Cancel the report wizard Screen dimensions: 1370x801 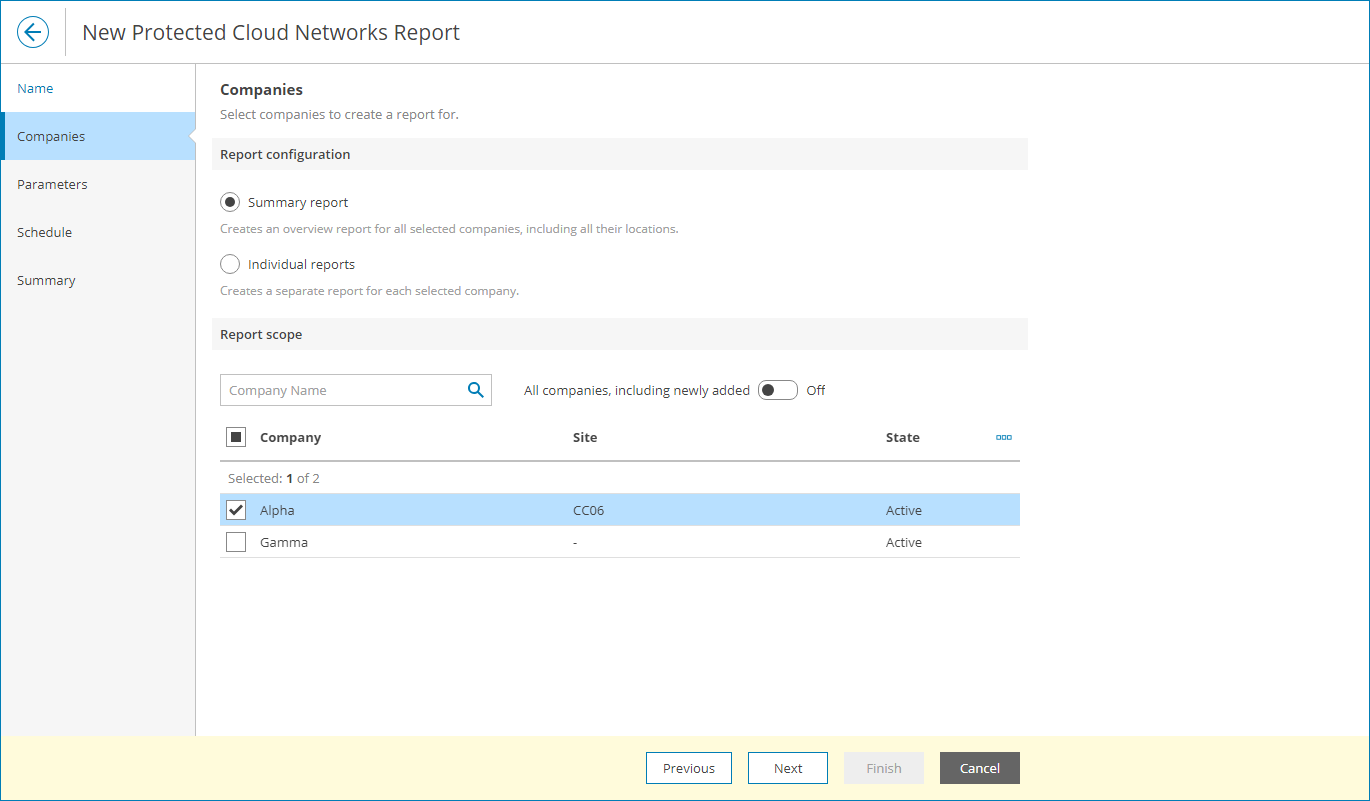click(980, 768)
